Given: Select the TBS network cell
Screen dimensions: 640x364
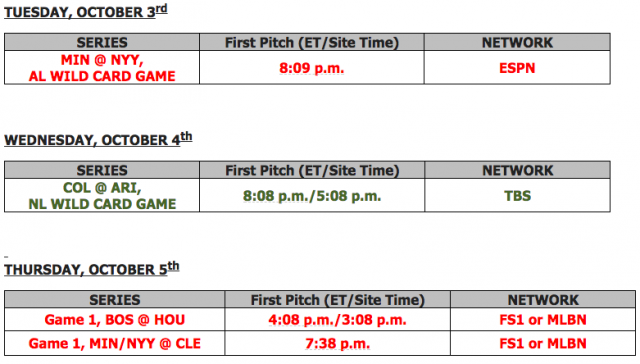Looking at the screenshot, I should [518, 195].
